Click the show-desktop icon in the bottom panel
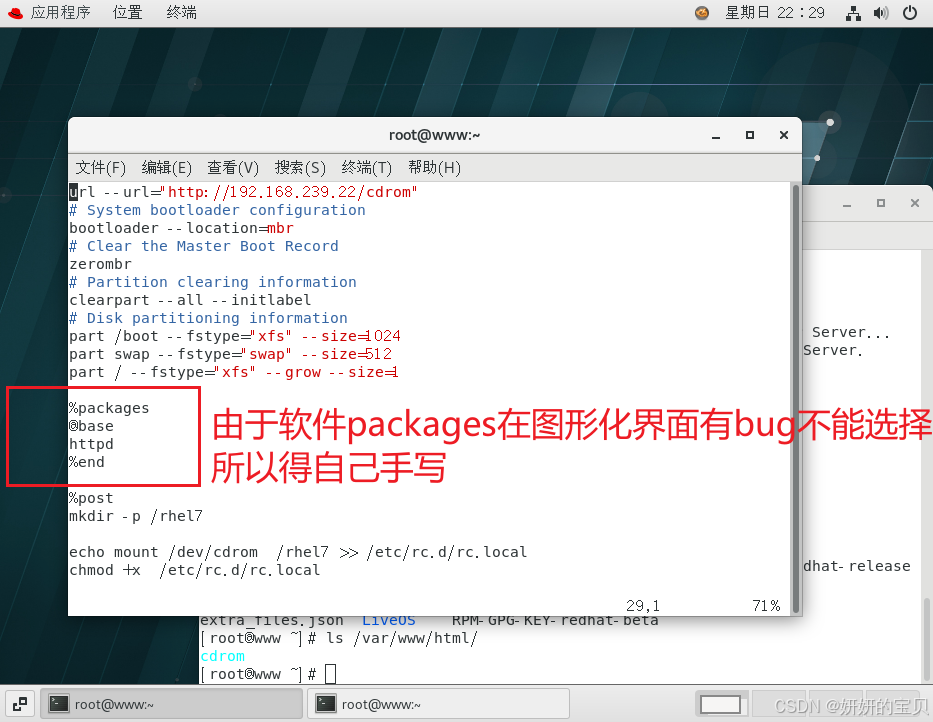Image resolution: width=933 pixels, height=722 pixels. pyautogui.click(x=20, y=704)
